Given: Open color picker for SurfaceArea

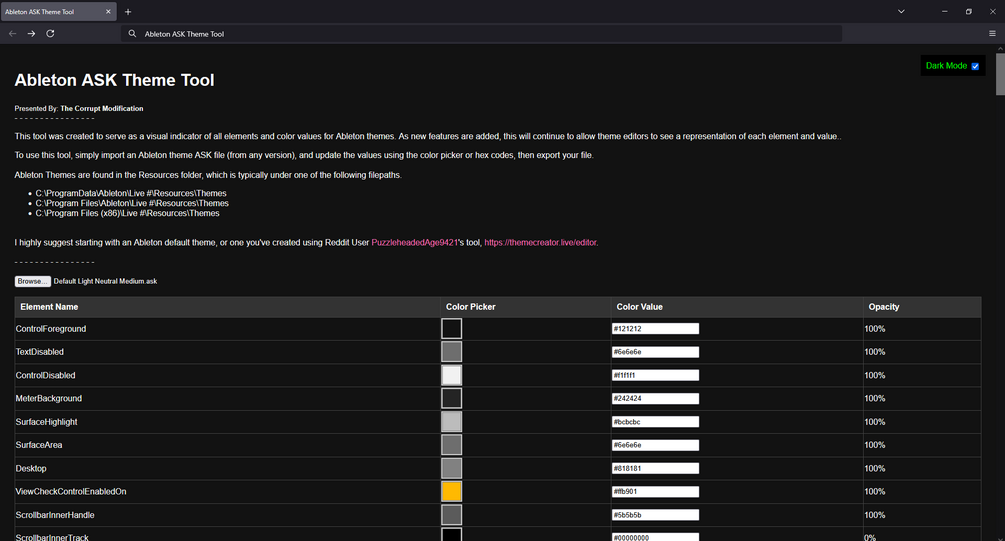Looking at the screenshot, I should [x=451, y=445].
